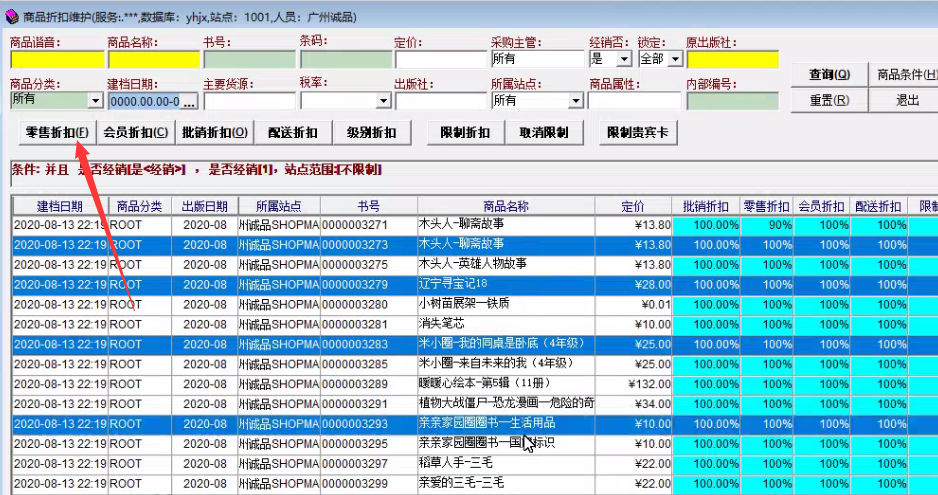The image size is (938, 495).
Task: Open the 经销否 dropdown
Action: (624, 59)
